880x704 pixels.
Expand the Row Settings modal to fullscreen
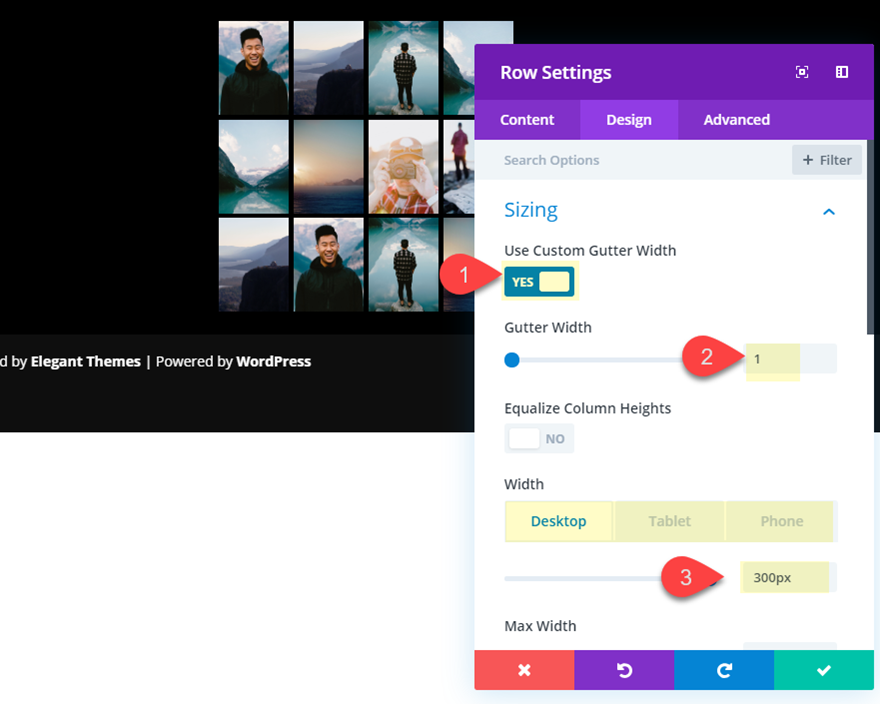[x=801, y=72]
